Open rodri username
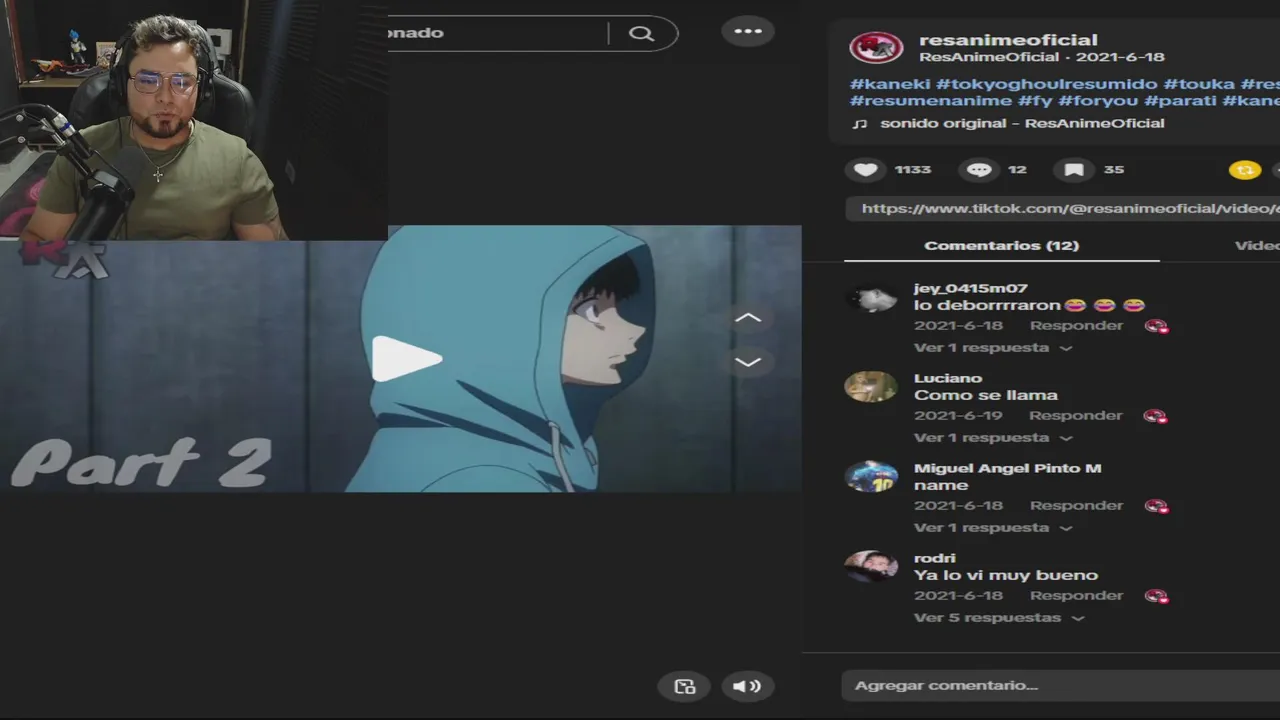Screen dimensions: 1280x720 pos(934,558)
